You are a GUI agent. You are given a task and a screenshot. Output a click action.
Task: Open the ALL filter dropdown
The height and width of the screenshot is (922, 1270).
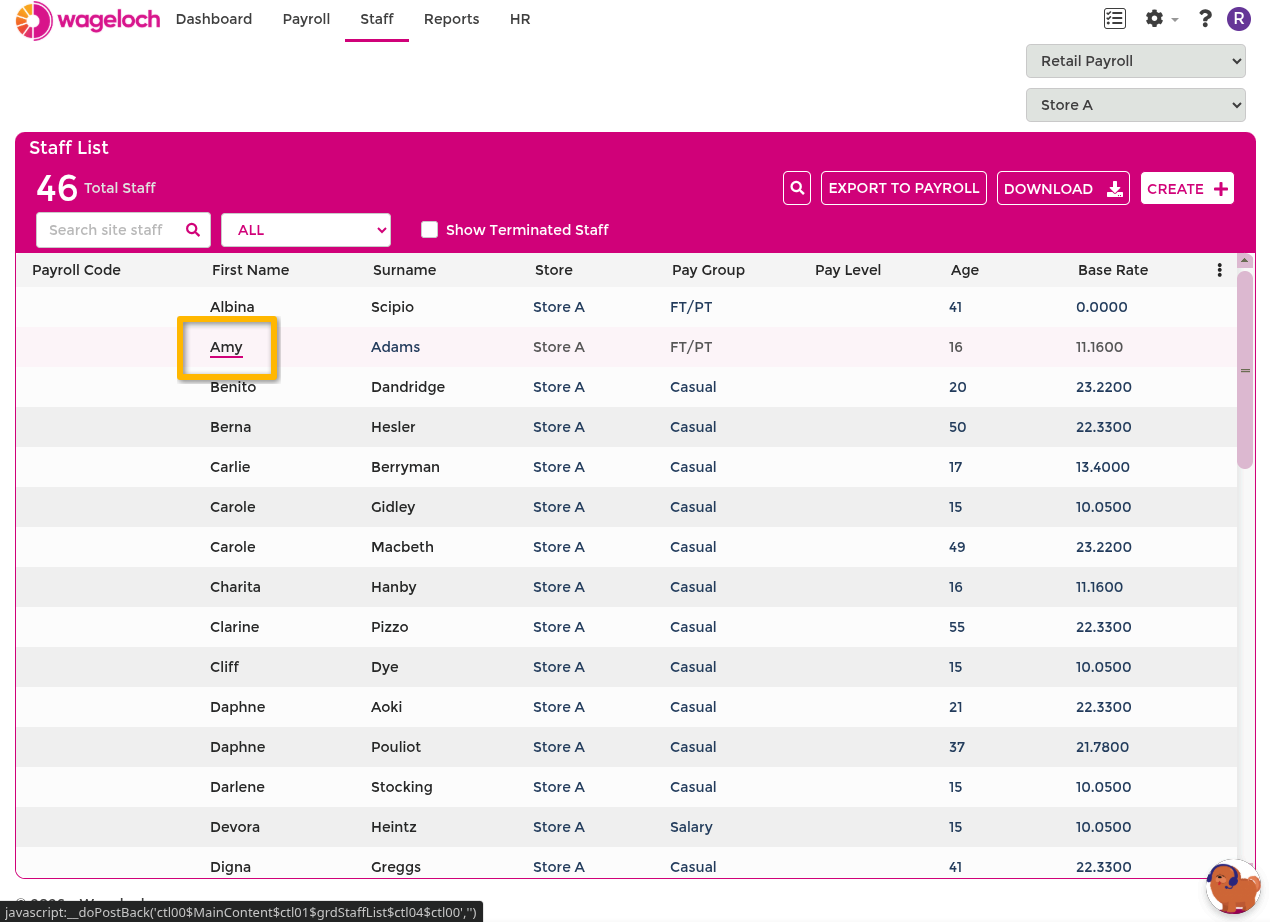click(x=306, y=230)
